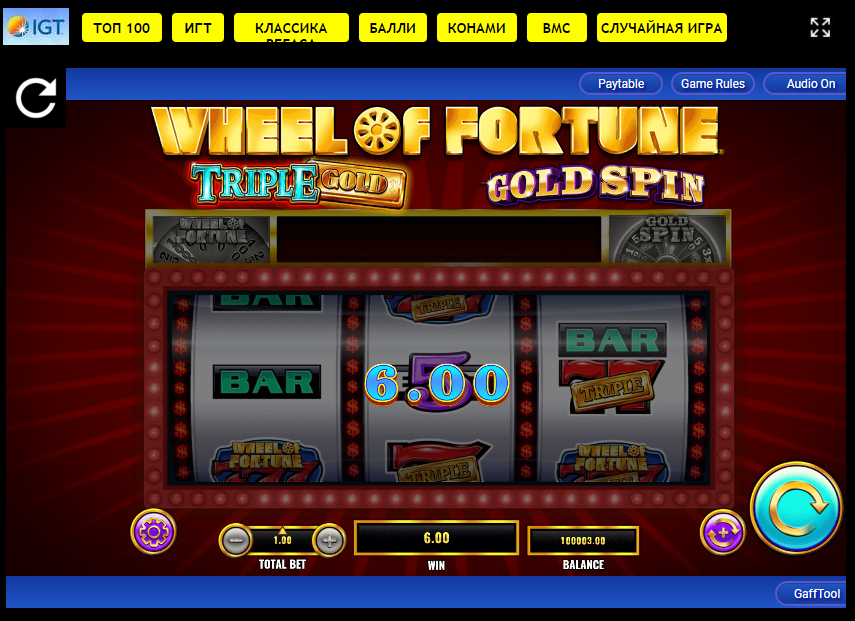Open the purple gear settings icon

point(153,531)
